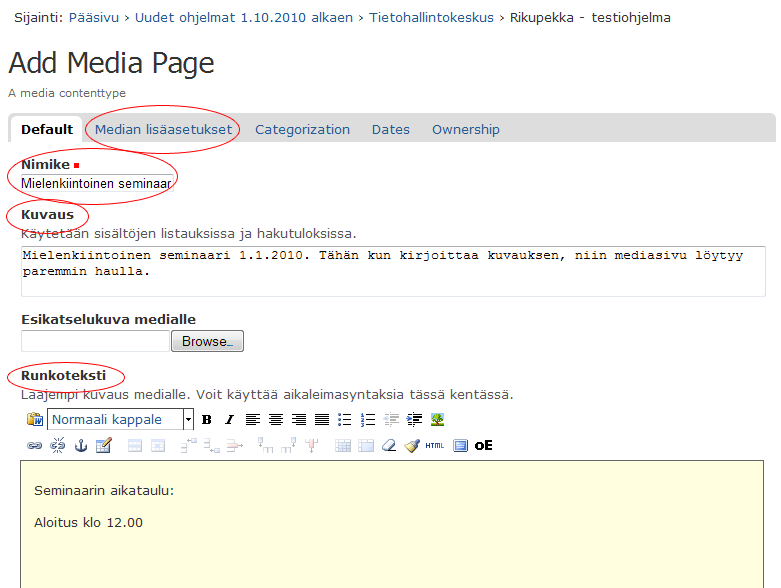The image size is (781, 588).
Task: Toggle italic formatting
Action: click(x=229, y=420)
